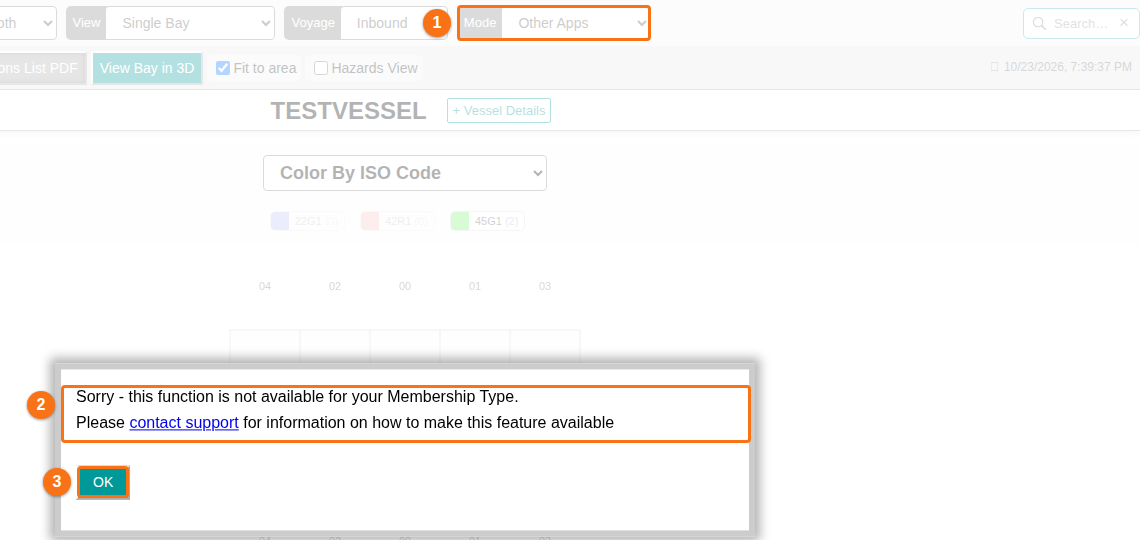Viewport: 1140px width, 540px height.
Task: Open the Mode dropdown showing Other Apps
Action: 574,23
